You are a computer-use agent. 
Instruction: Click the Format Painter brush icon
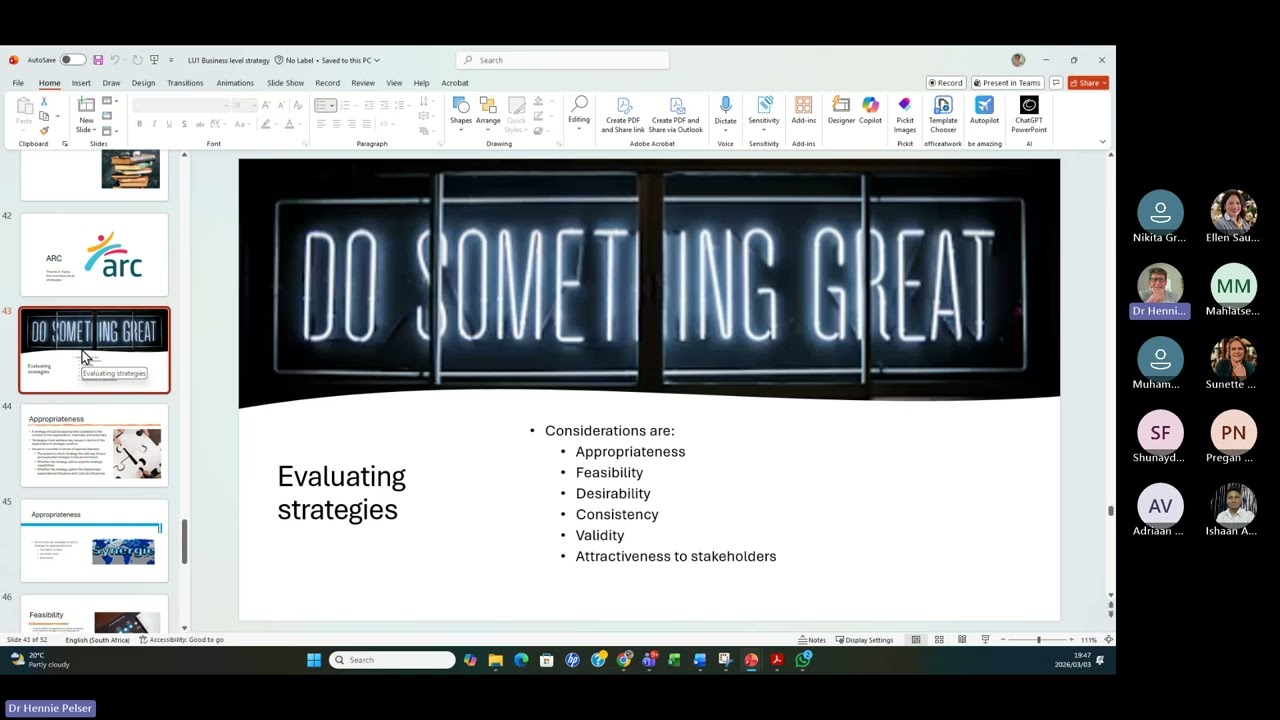pos(44,131)
